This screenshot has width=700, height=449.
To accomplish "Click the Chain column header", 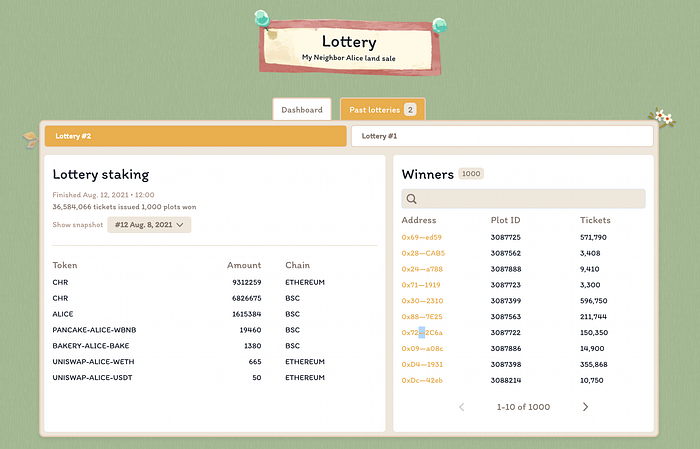I will point(297,265).
